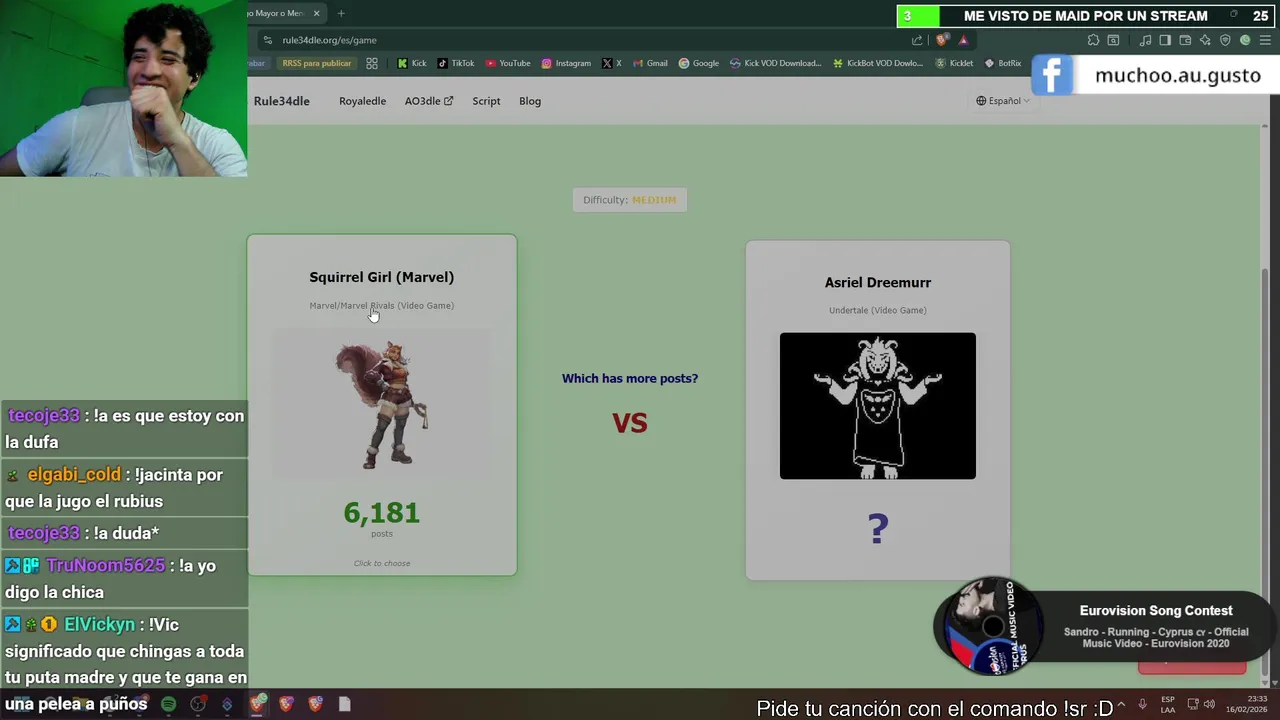Viewport: 1280px width, 720px height.
Task: Open the Brave Rewards triangle icon
Action: pyautogui.click(x=963, y=40)
